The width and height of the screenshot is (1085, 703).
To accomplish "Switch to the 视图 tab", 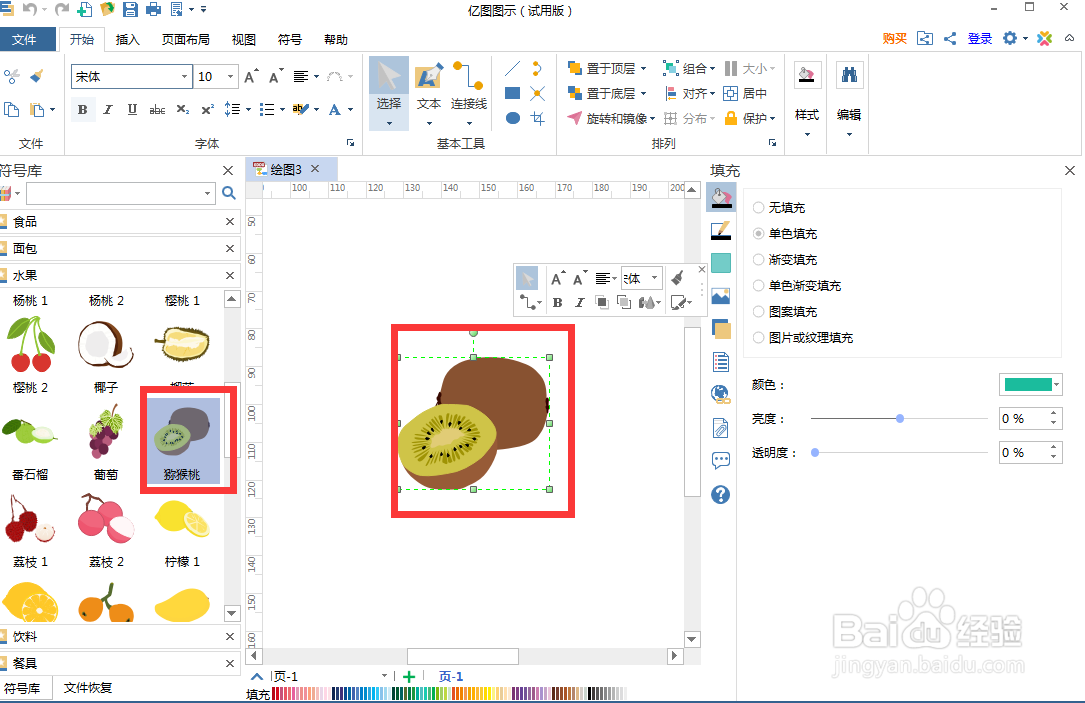I will 244,39.
